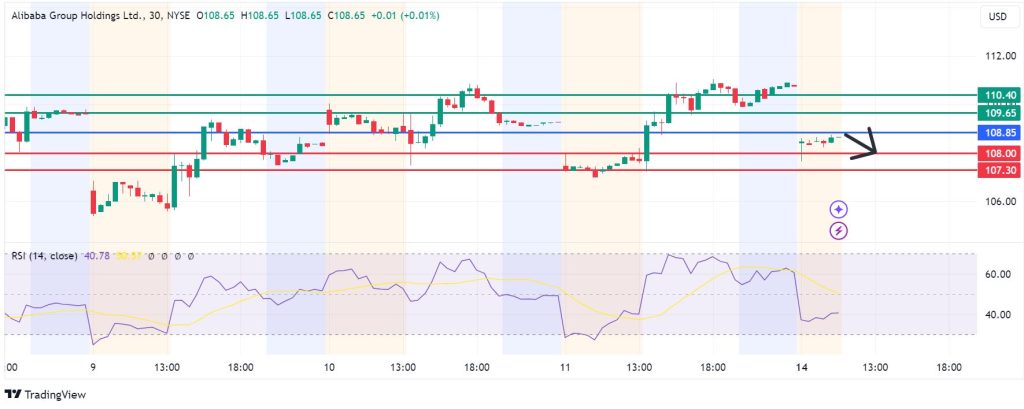Click the +0.01 (+0.01%) change value
1024x409 pixels.
pyautogui.click(x=405, y=16)
